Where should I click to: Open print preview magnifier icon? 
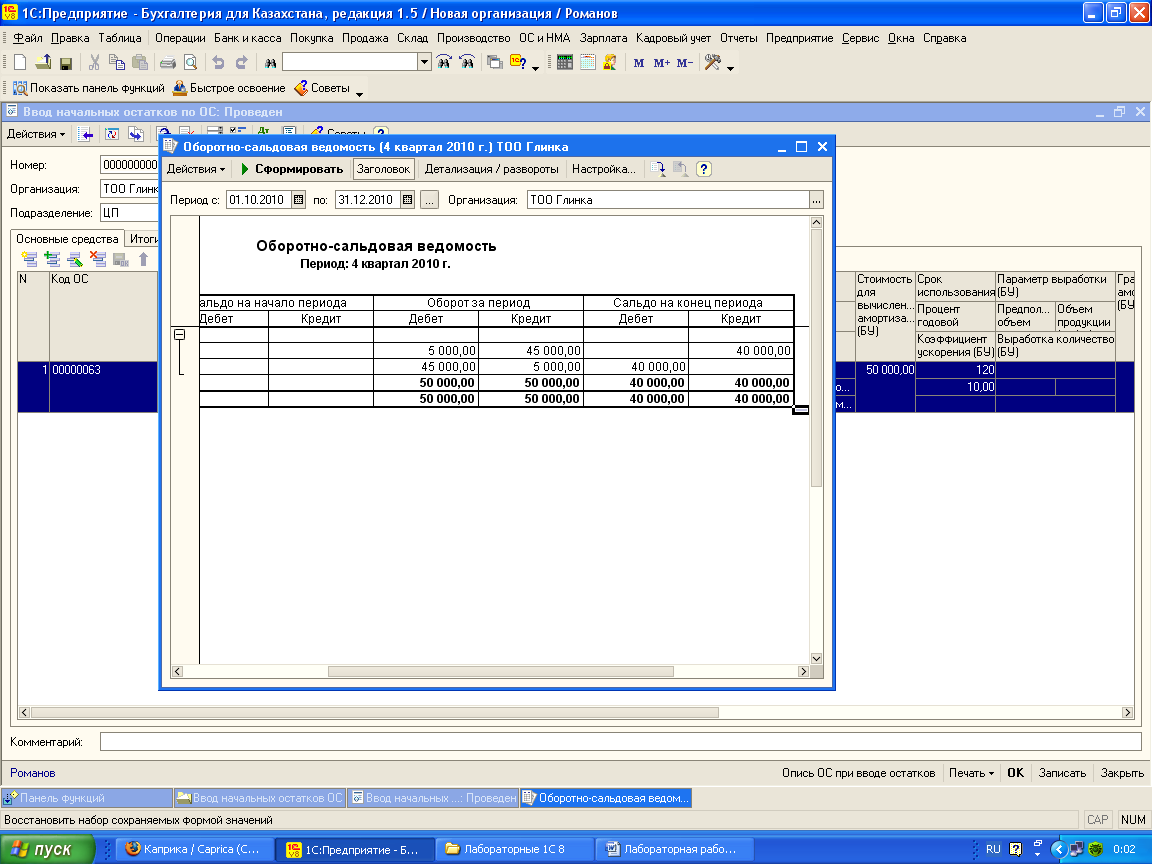[x=190, y=62]
